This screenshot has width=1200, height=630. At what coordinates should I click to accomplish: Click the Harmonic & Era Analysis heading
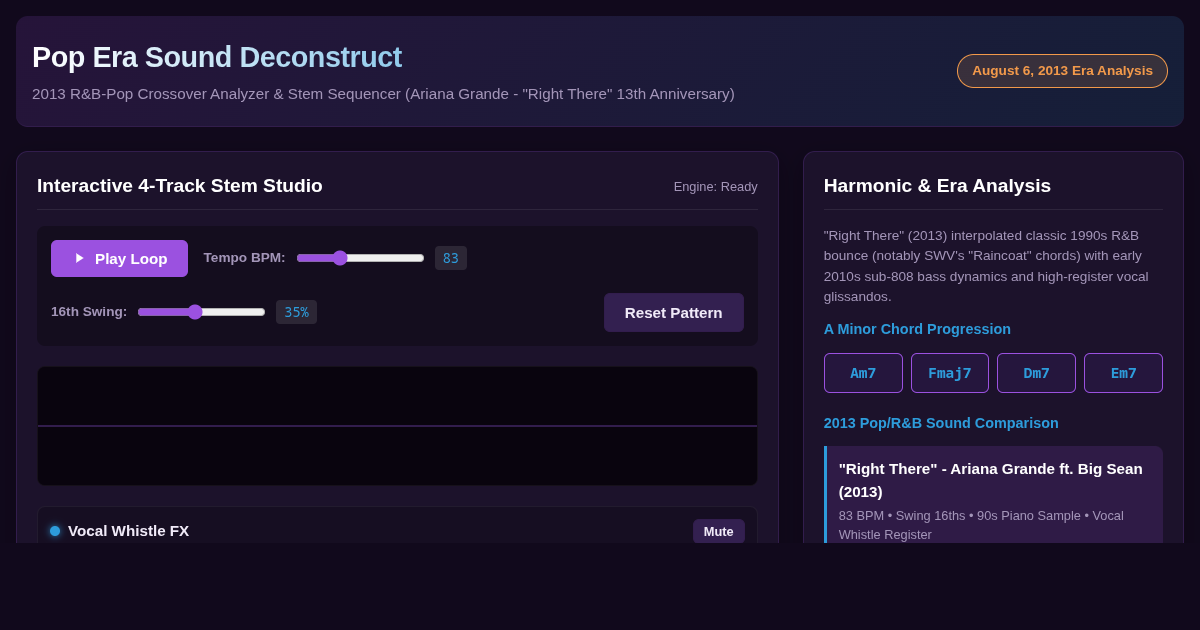coord(937,186)
